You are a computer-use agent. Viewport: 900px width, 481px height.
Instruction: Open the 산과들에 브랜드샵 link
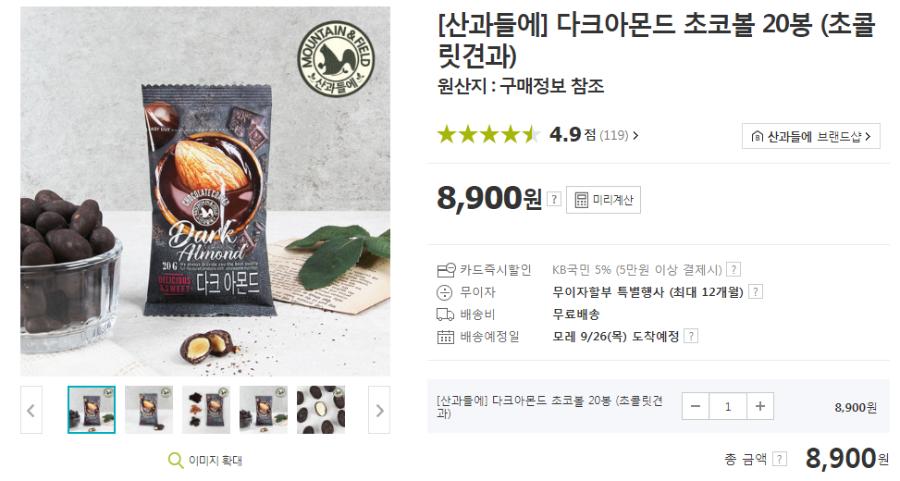pyautogui.click(x=810, y=137)
